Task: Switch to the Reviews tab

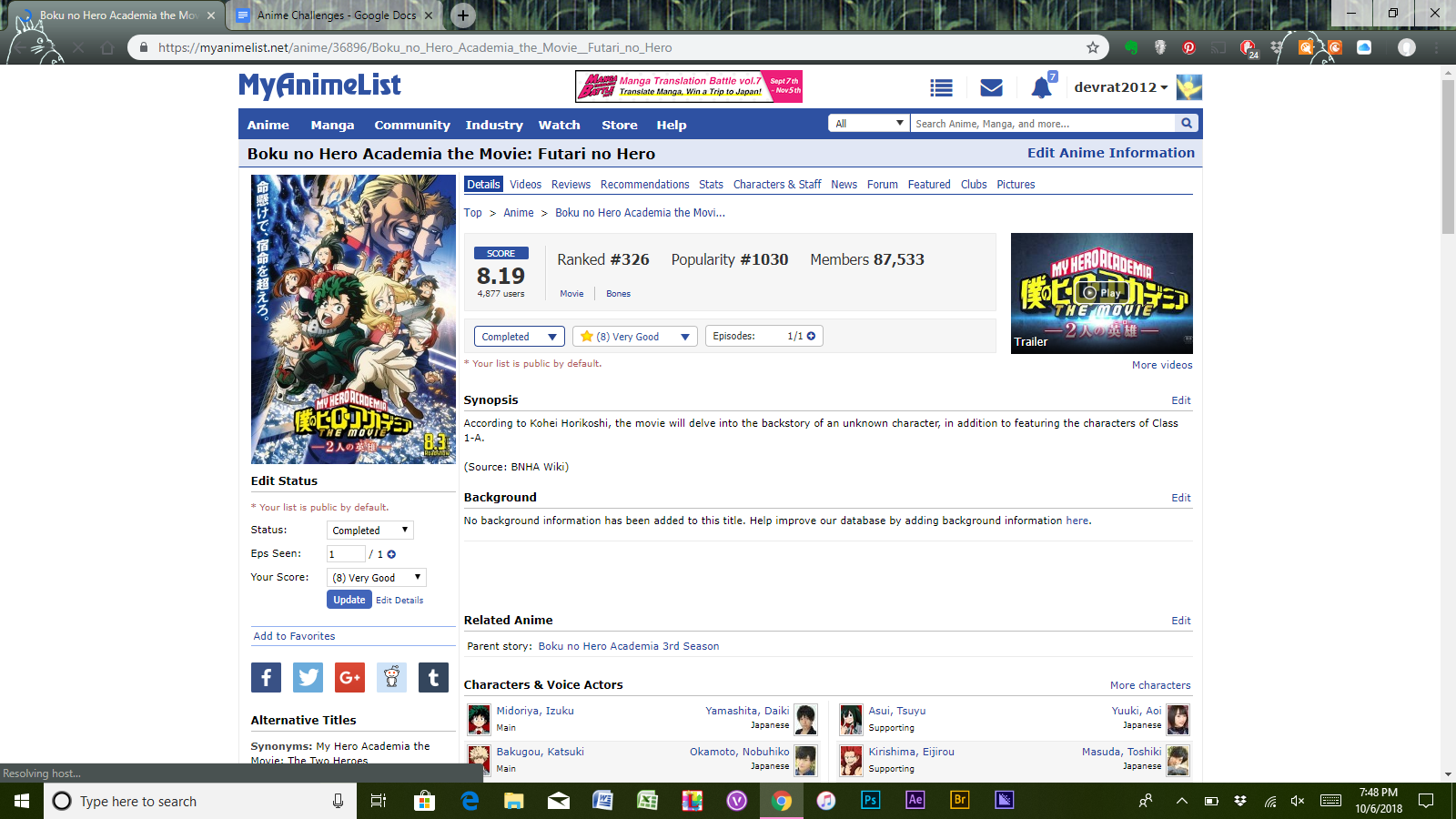Action: click(x=571, y=185)
